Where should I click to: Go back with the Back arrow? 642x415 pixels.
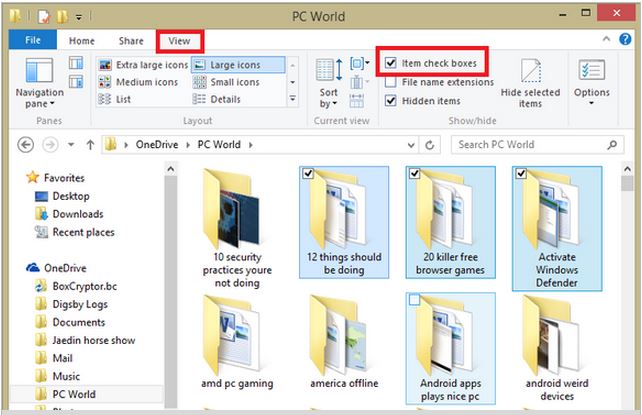[25, 144]
